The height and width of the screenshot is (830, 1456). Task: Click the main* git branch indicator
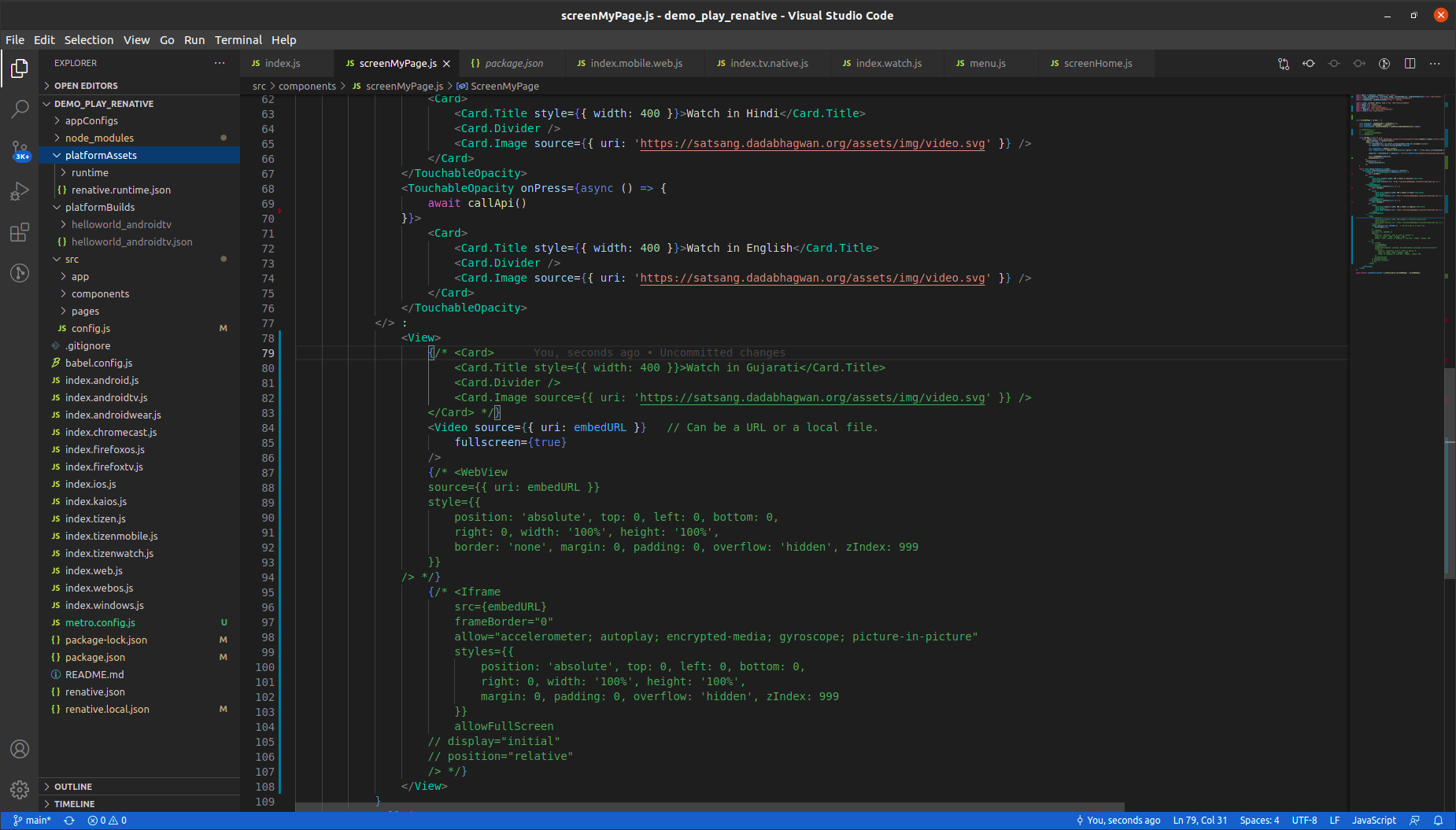[32, 821]
